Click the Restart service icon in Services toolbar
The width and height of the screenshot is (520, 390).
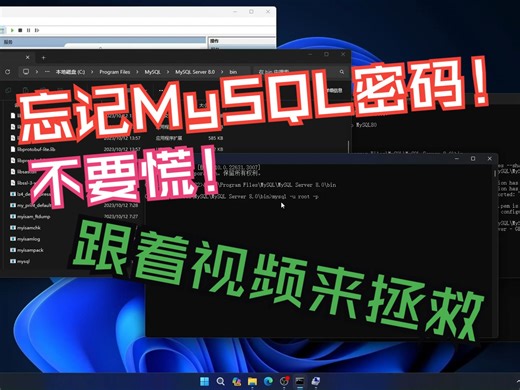coord(37,30)
